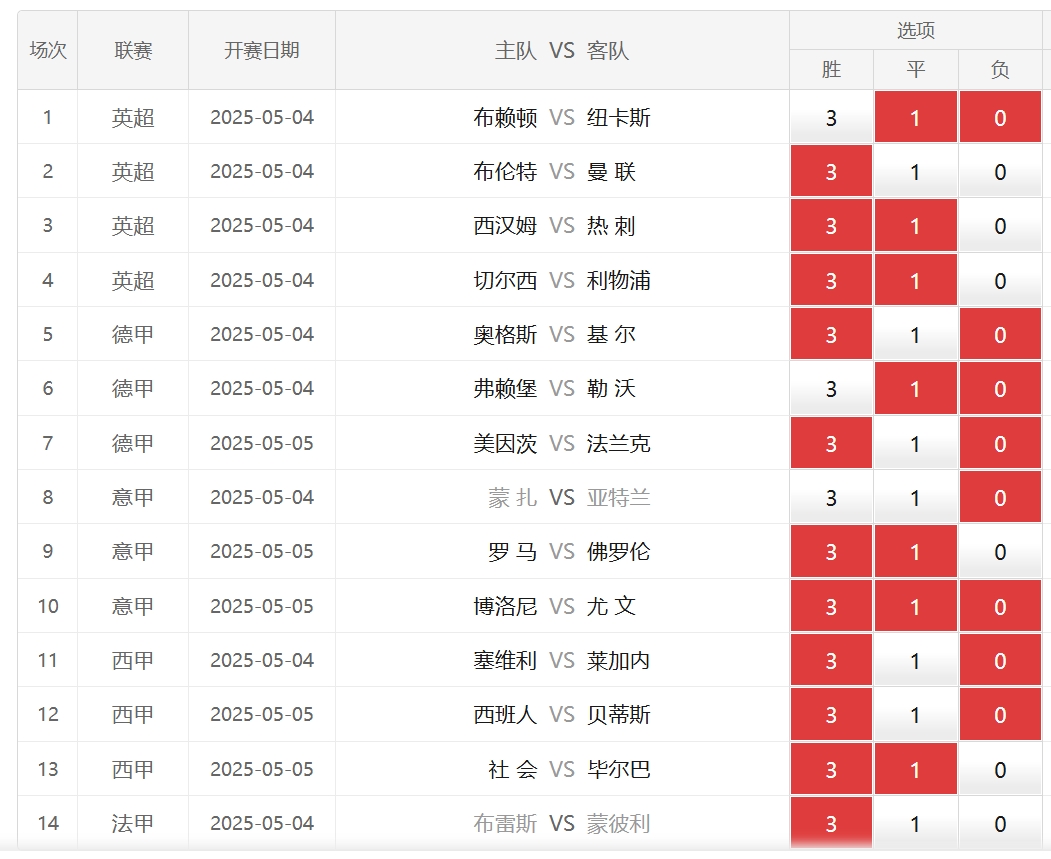Toggle draw option 1 for 社会 VS 毕尔巴
Viewport: 1051px width, 859px height.
916,769
